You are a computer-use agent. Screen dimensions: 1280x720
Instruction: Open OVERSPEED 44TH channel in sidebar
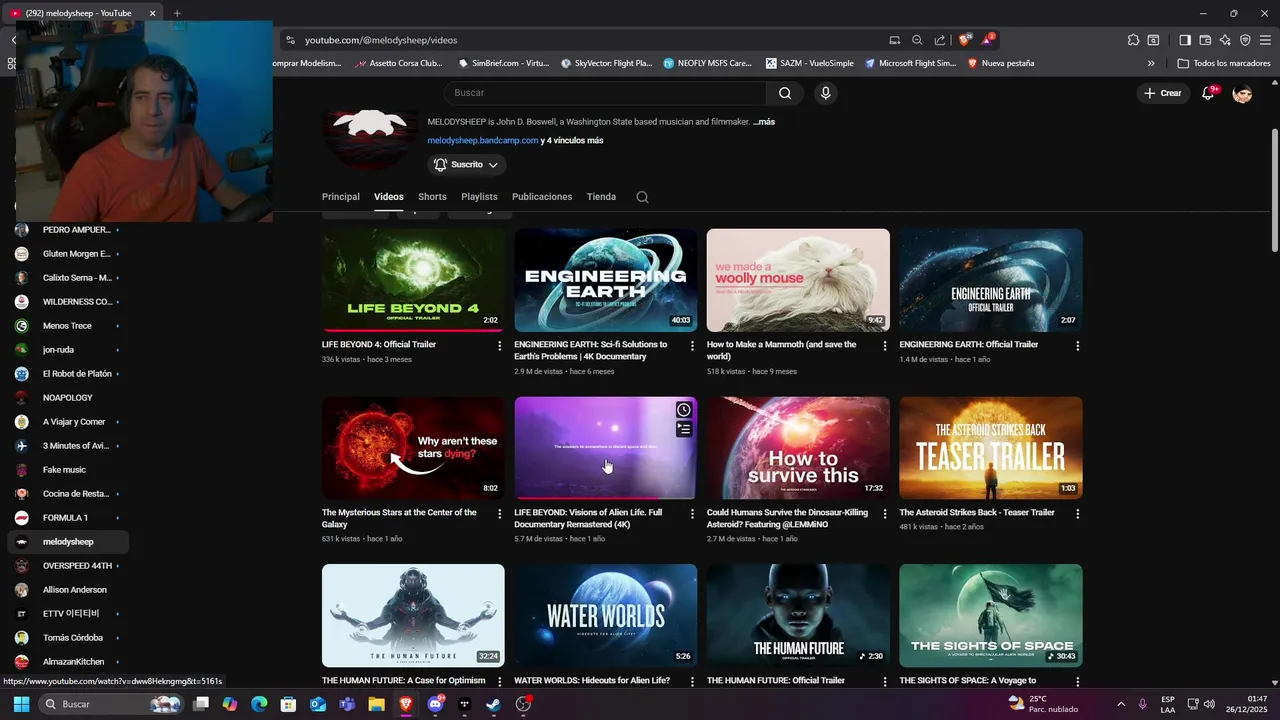[67, 566]
